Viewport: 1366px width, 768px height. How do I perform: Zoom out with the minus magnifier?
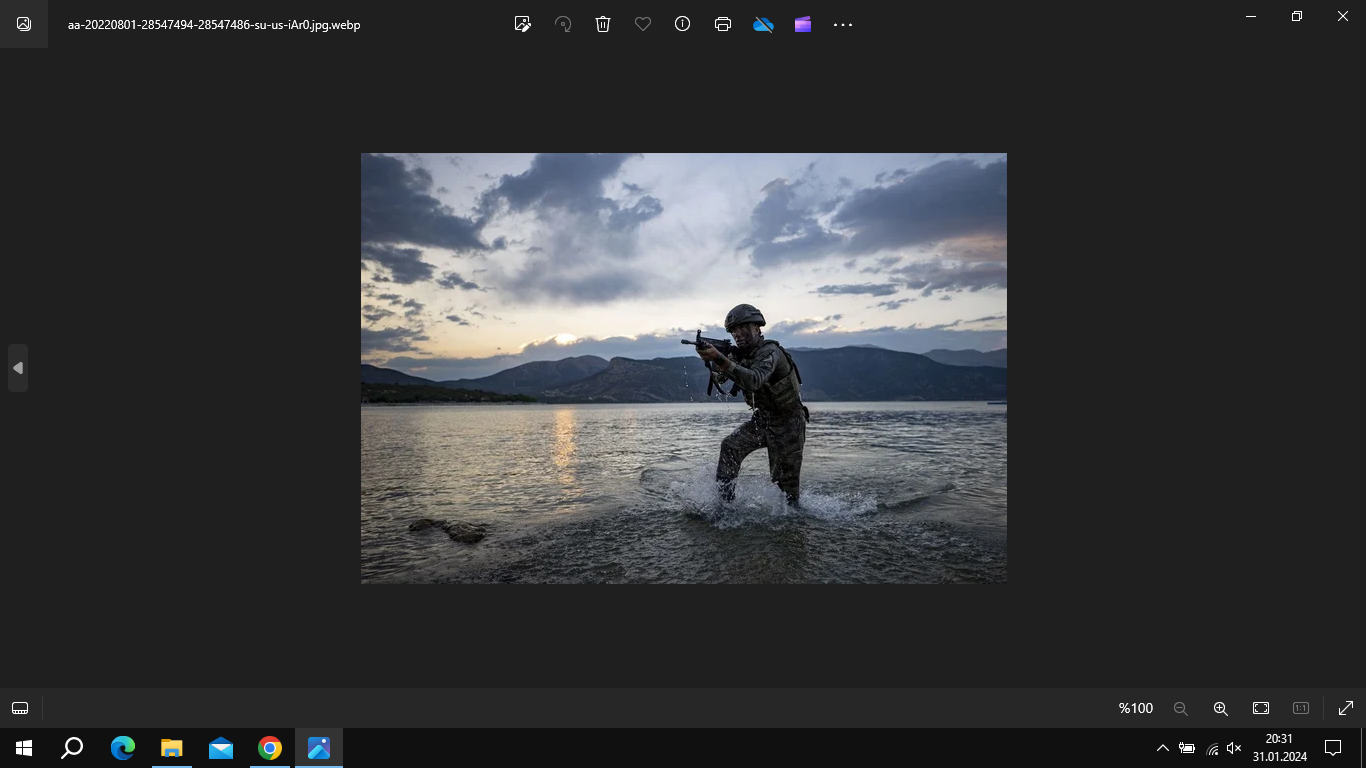tap(1181, 708)
